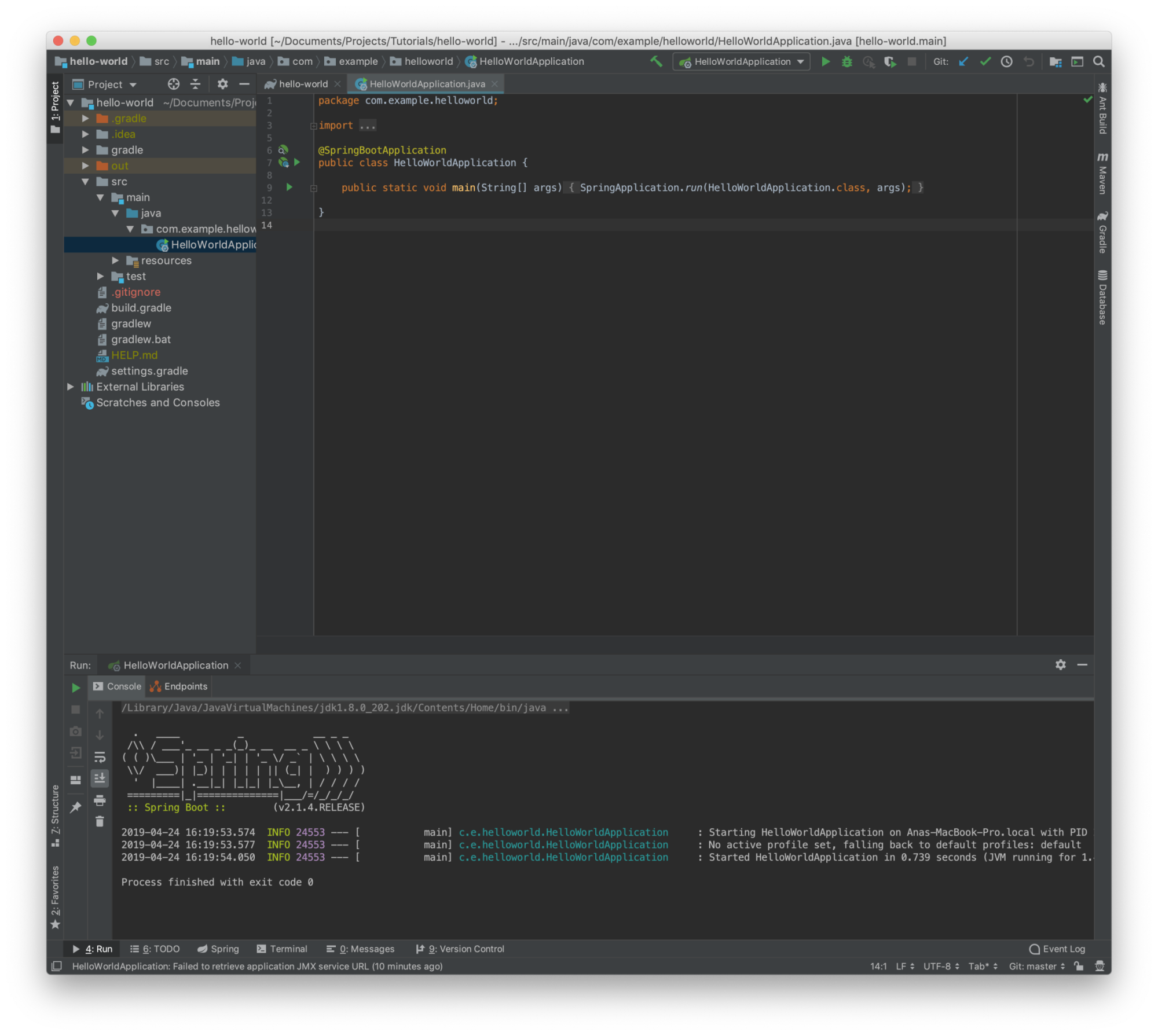1158x1036 pixels.
Task: Collapse all nodes in Project panel
Action: pos(196,84)
